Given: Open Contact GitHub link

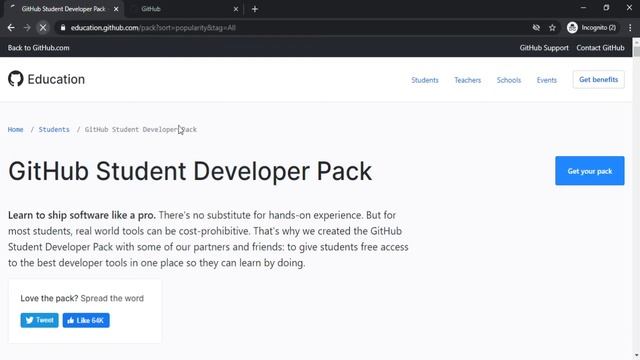Looking at the screenshot, I should (x=600, y=48).
